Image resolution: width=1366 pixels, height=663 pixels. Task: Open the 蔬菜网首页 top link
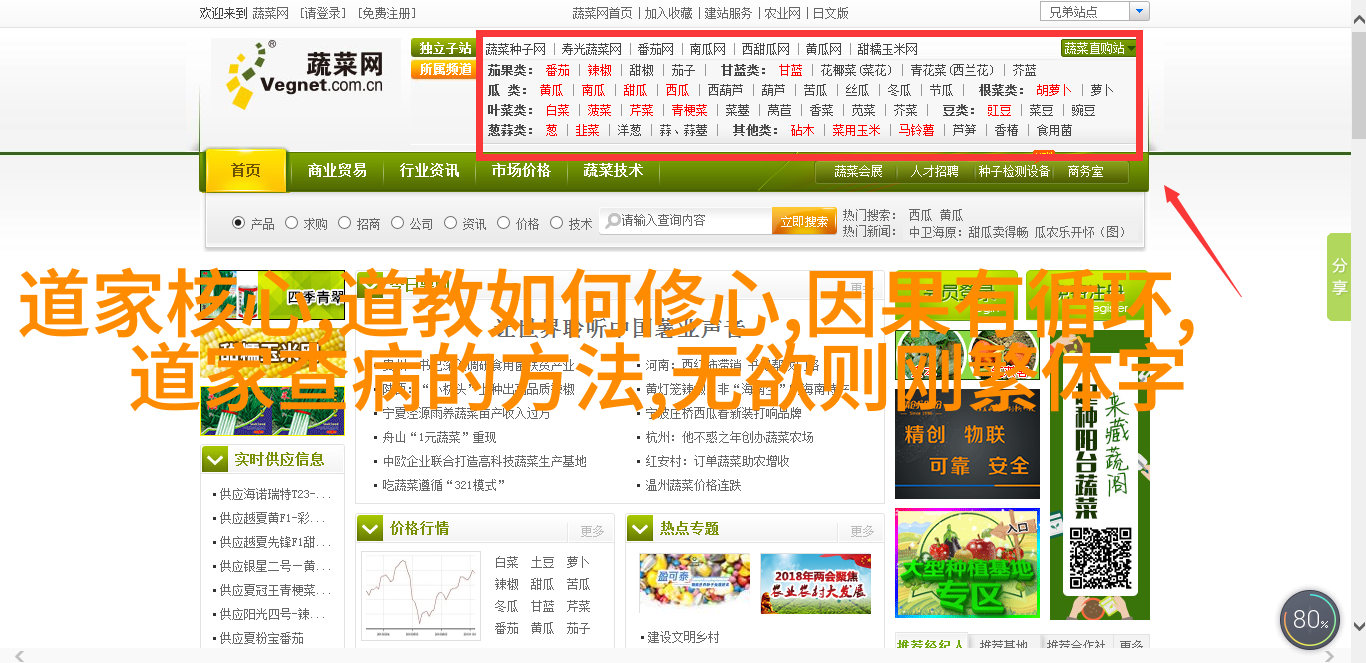(602, 13)
